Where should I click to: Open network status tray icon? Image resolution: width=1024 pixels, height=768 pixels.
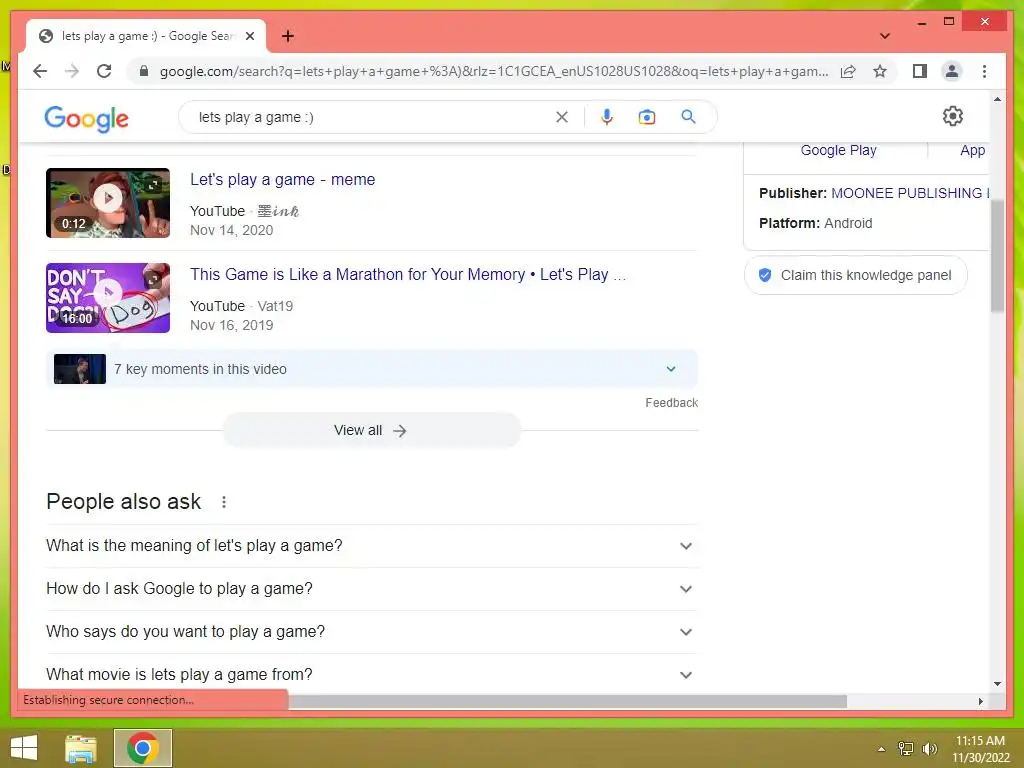[906, 749]
